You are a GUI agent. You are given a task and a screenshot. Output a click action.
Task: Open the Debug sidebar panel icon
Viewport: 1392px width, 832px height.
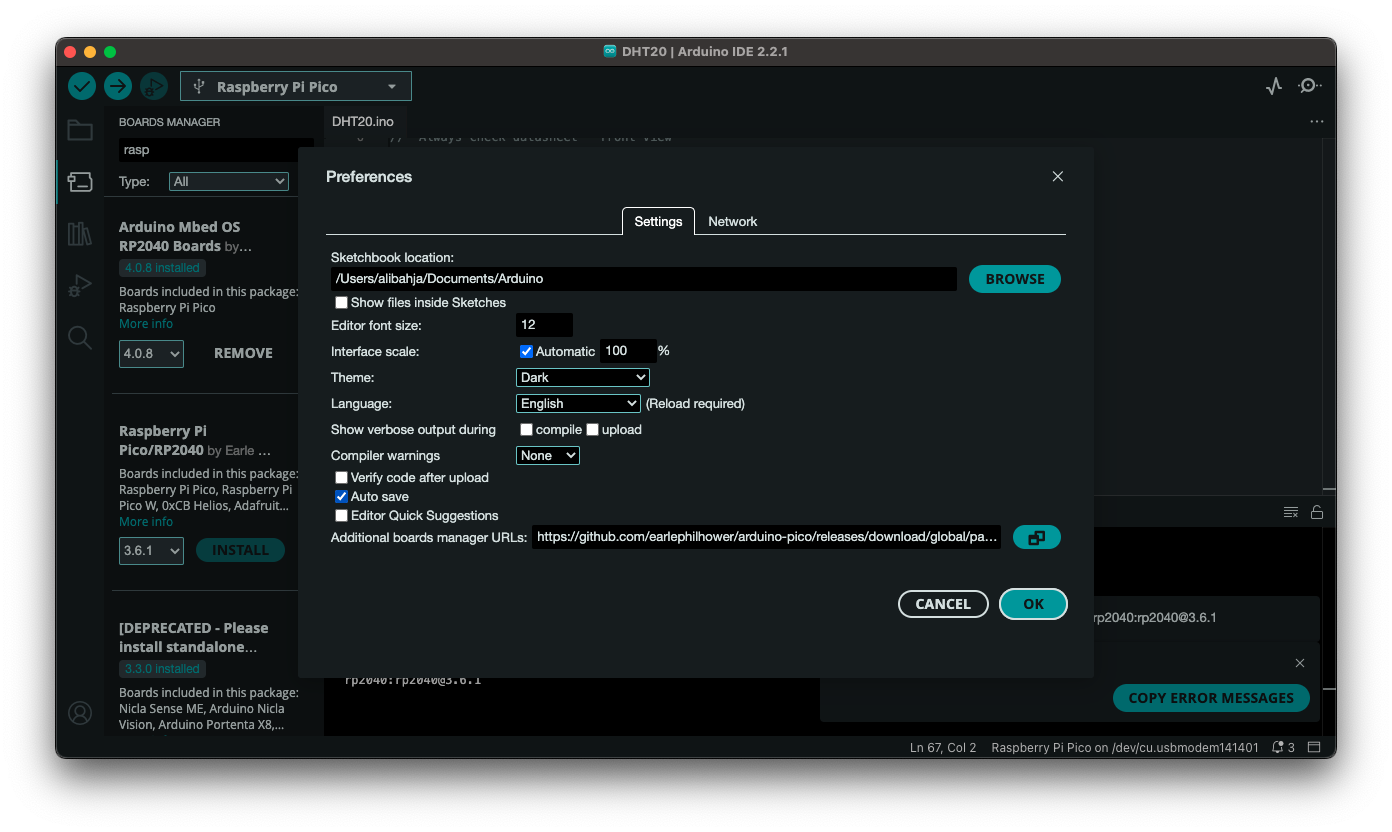pyautogui.click(x=80, y=286)
